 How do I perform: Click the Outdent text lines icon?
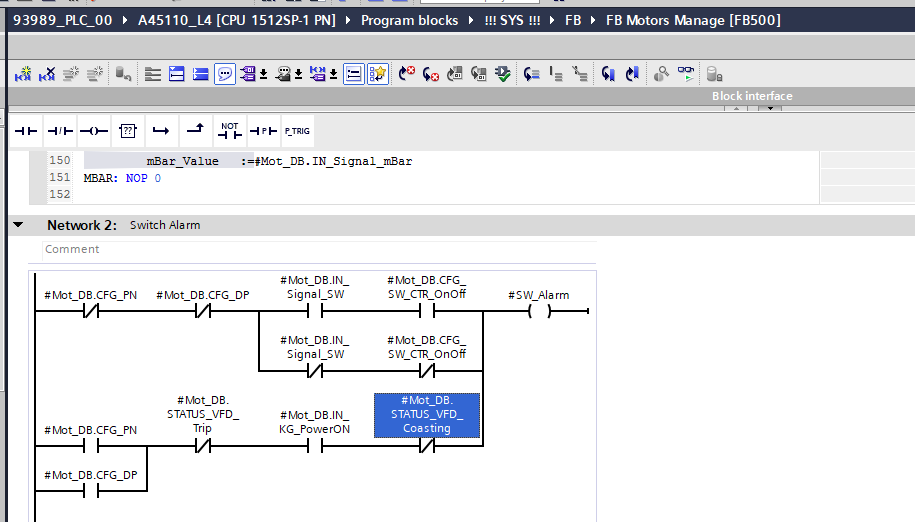(x=580, y=74)
